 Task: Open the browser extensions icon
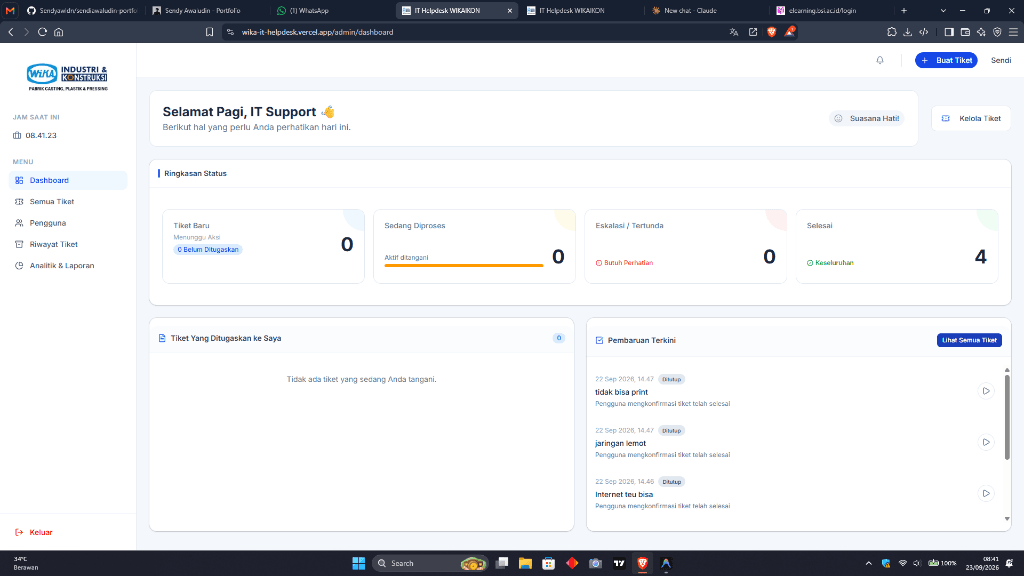pos(891,32)
